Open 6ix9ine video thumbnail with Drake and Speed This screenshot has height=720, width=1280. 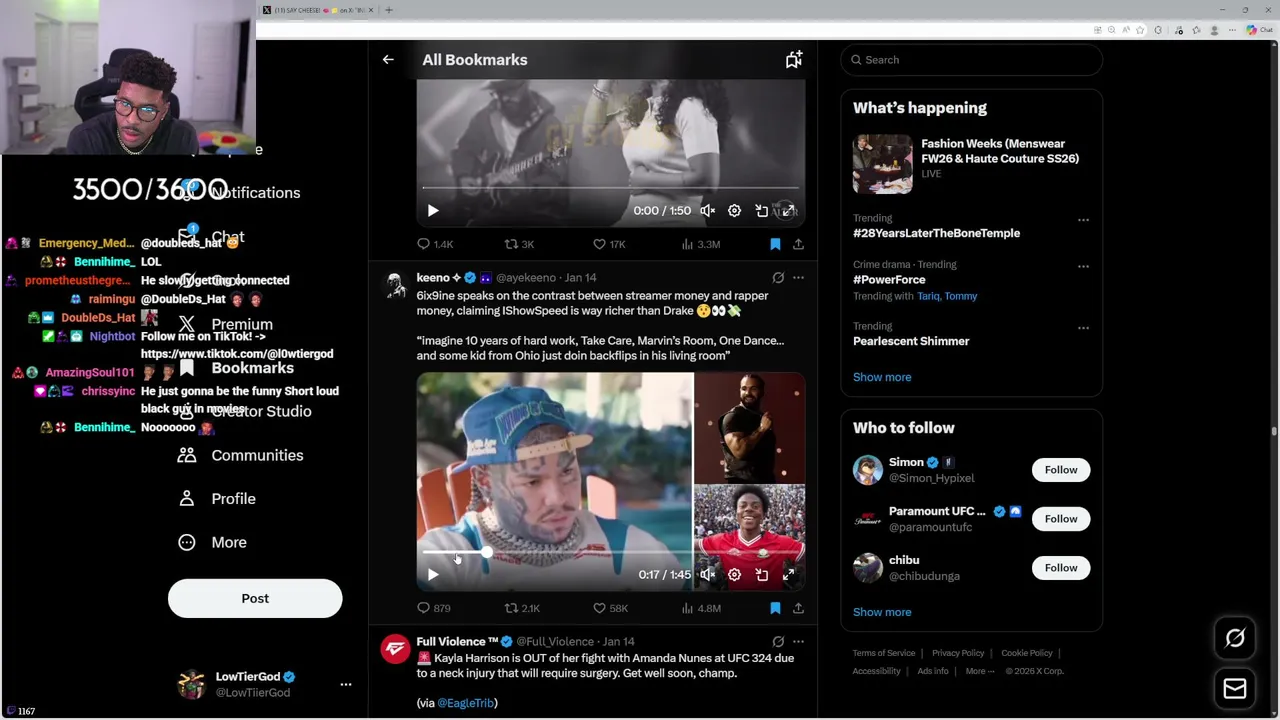pos(611,482)
